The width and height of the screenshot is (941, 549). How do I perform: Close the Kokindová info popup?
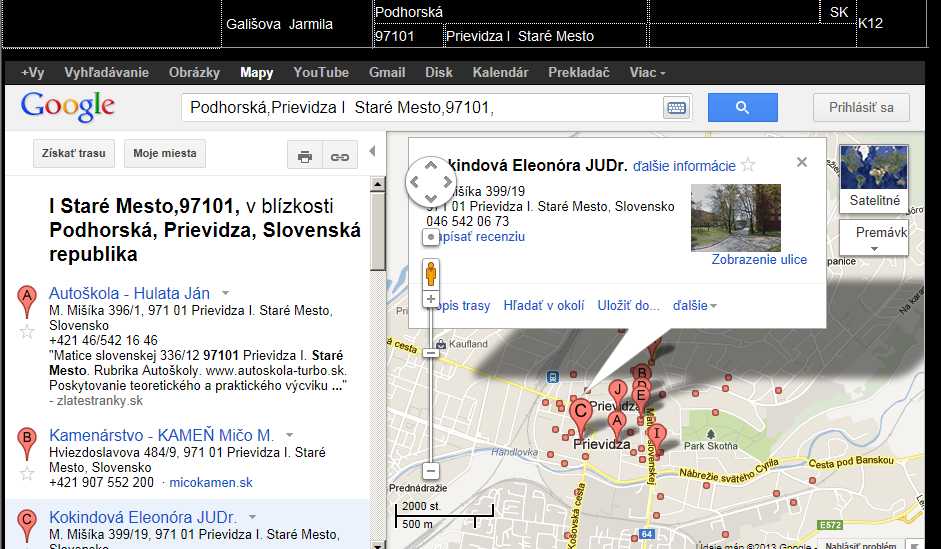pos(802,162)
